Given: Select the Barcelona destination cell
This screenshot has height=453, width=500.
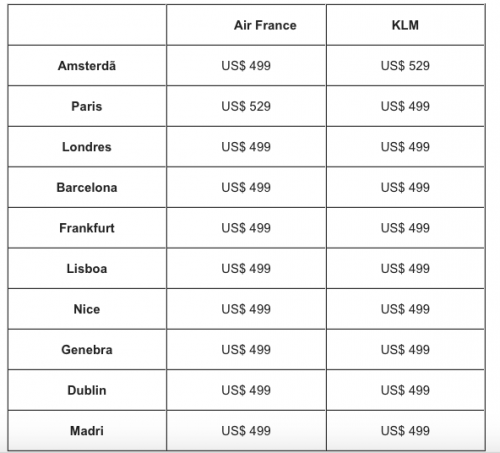Looking at the screenshot, I should coord(87,187).
